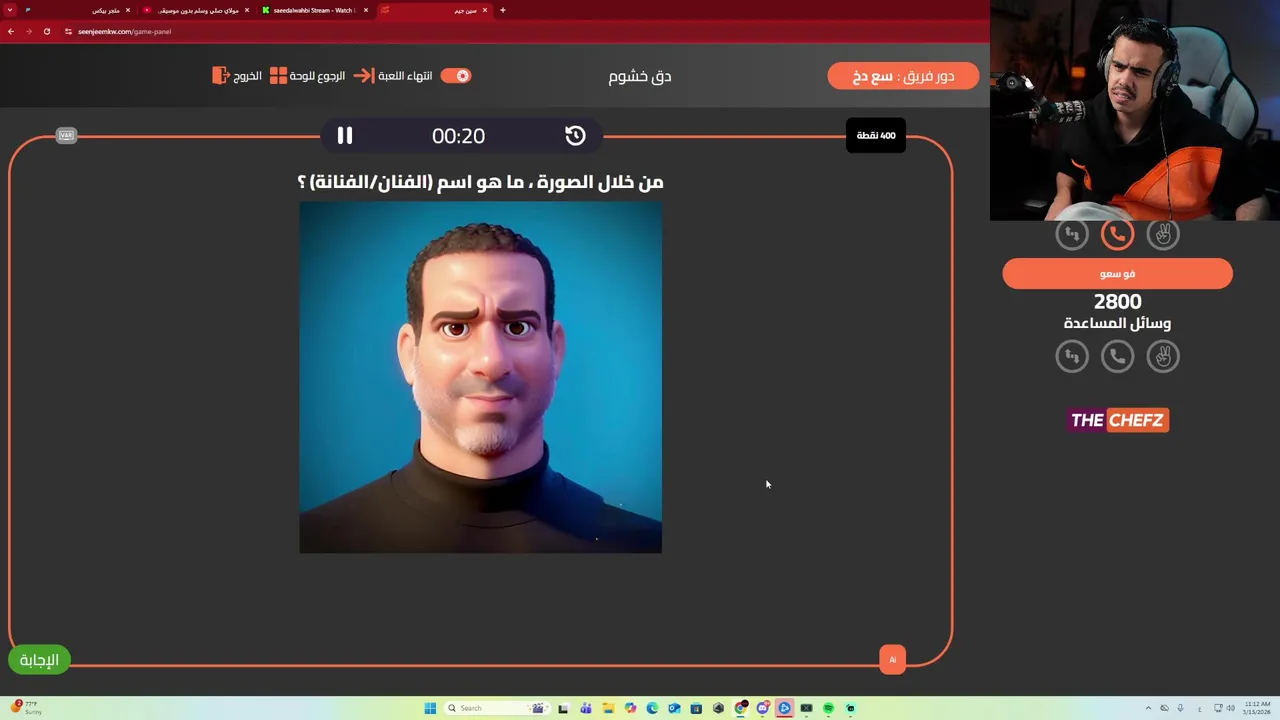This screenshot has width=1280, height=720.
Task: Reveal the answer with the green الإجابة button
Action: click(40, 660)
